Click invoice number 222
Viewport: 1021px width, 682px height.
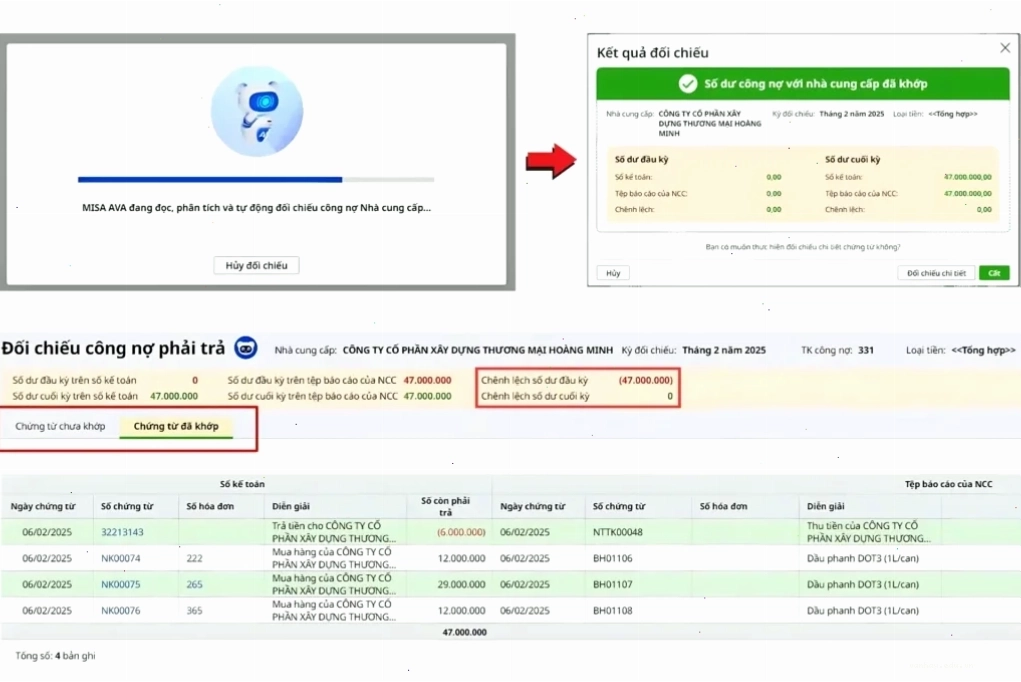pyautogui.click(x=194, y=558)
